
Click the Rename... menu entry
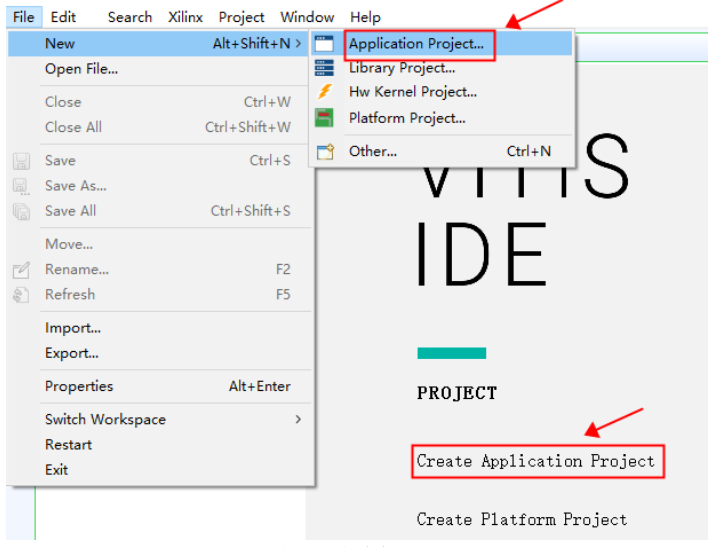pos(158,269)
